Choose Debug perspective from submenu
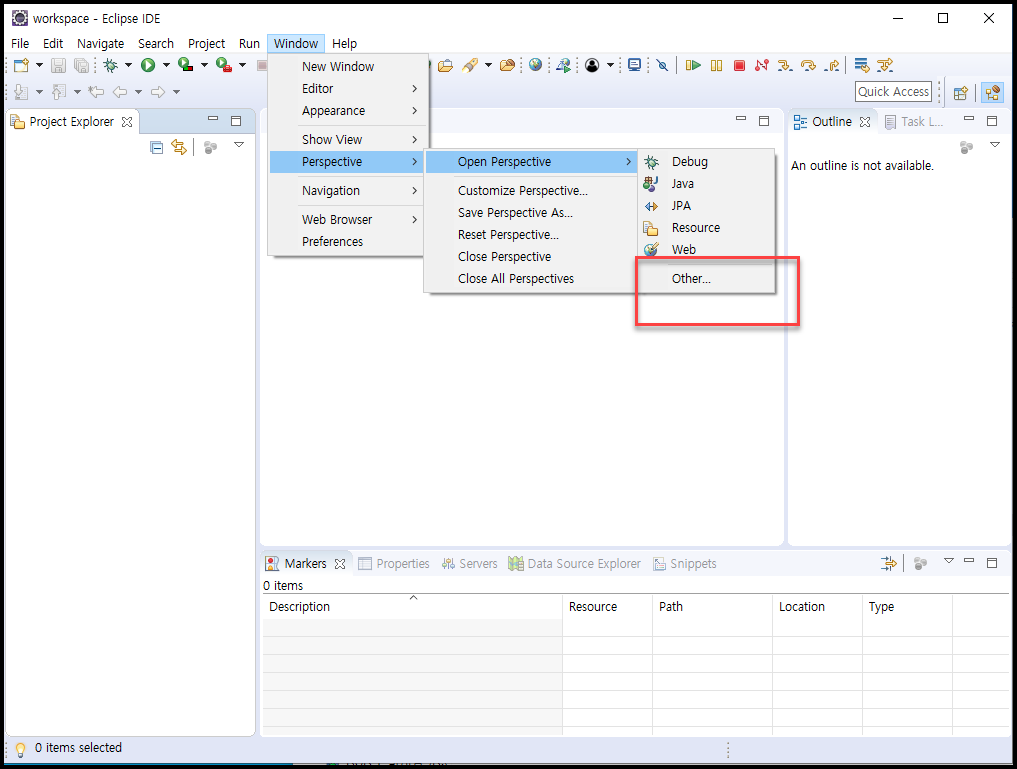The width and height of the screenshot is (1017, 769). (x=707, y=161)
